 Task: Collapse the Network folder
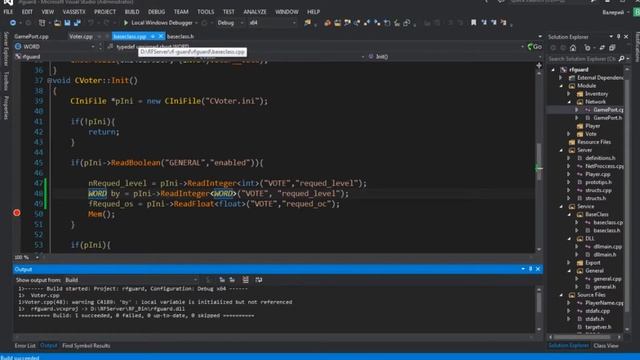coord(569,102)
